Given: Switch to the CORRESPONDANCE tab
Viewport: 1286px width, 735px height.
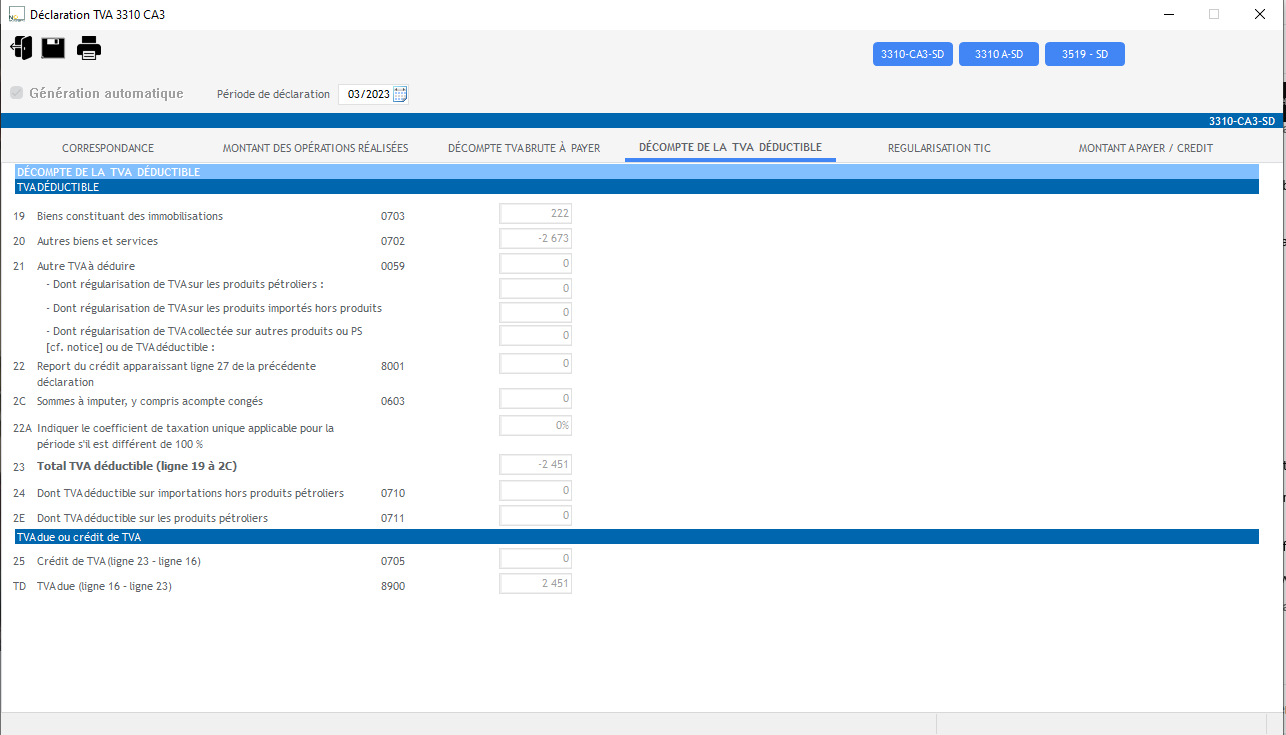Looking at the screenshot, I should click(108, 148).
